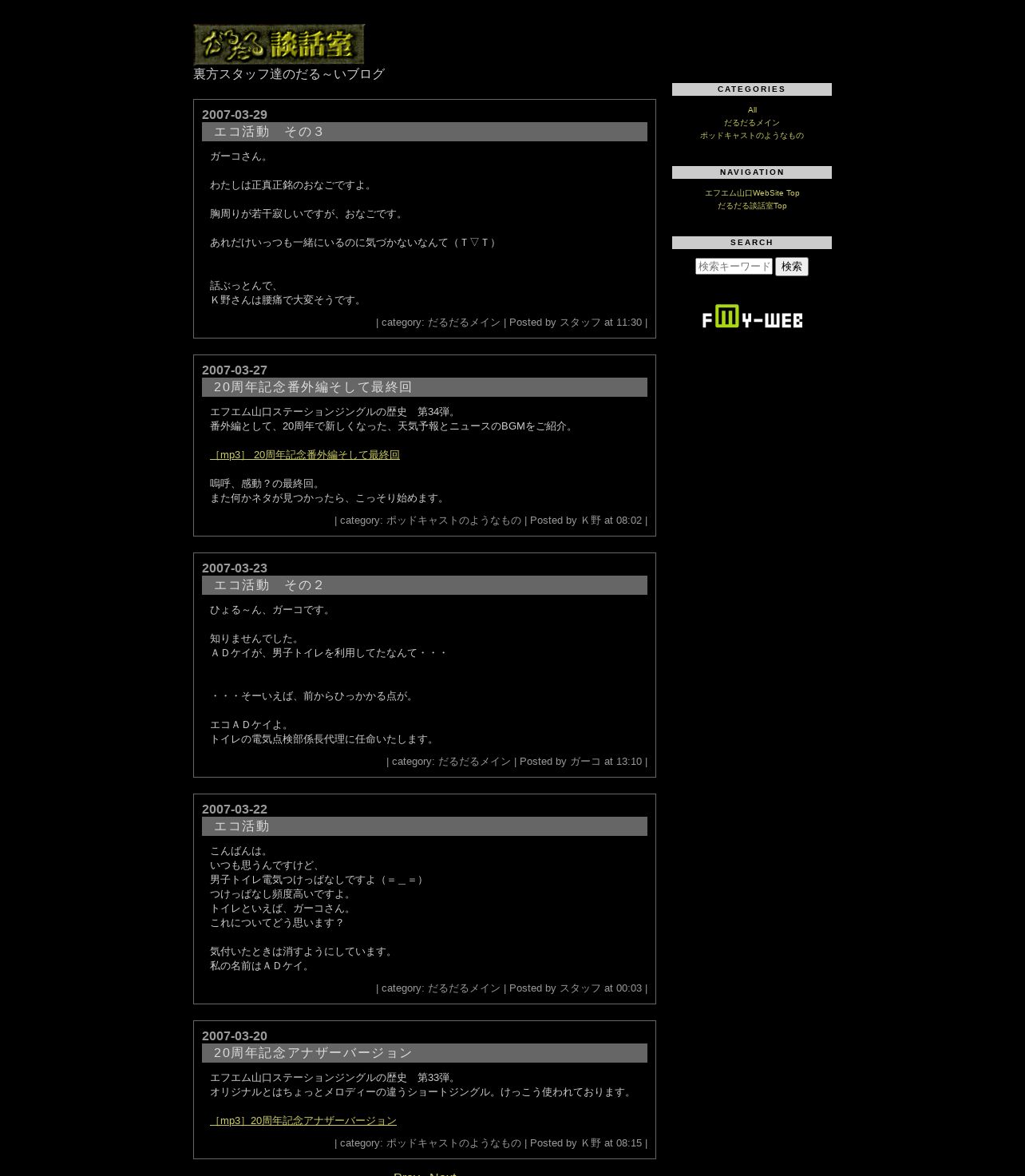
Task: Click the SEARCH sidebar heading
Action: (752, 243)
